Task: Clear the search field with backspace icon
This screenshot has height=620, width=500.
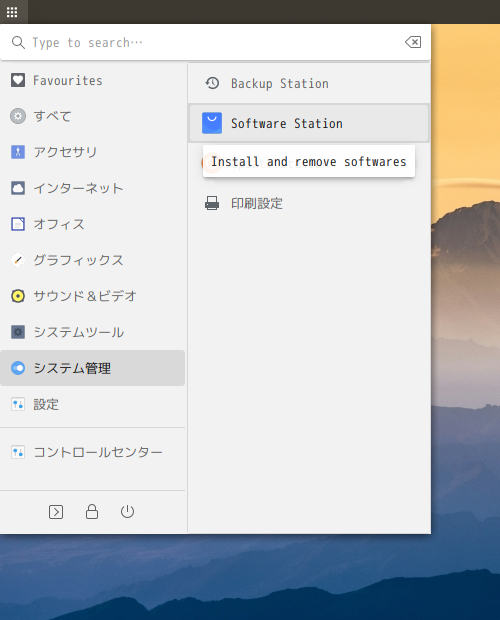Action: [x=413, y=42]
